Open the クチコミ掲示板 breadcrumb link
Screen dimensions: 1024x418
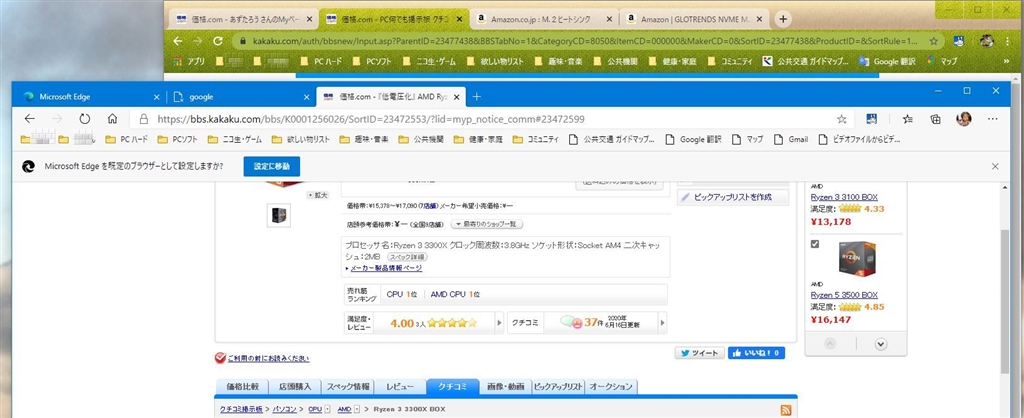pyautogui.click(x=241, y=409)
